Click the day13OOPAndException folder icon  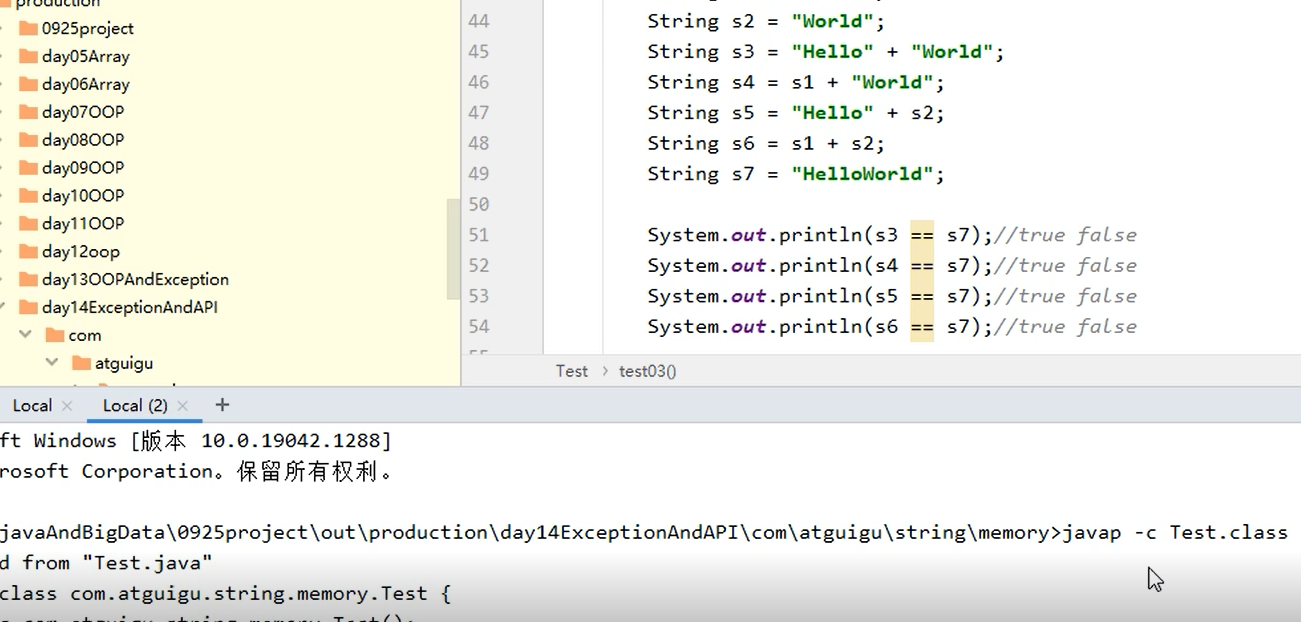29,279
